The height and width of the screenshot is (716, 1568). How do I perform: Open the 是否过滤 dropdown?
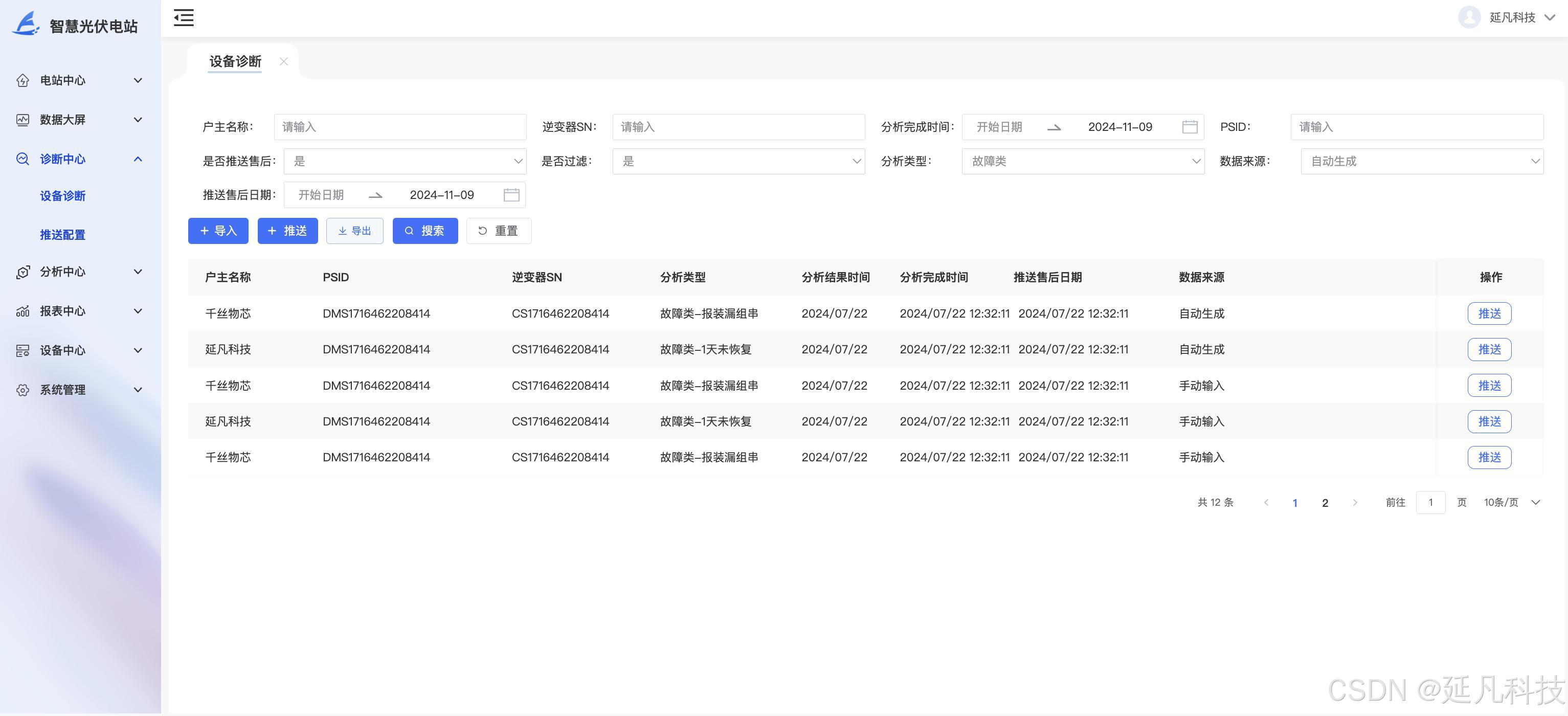[x=738, y=161]
